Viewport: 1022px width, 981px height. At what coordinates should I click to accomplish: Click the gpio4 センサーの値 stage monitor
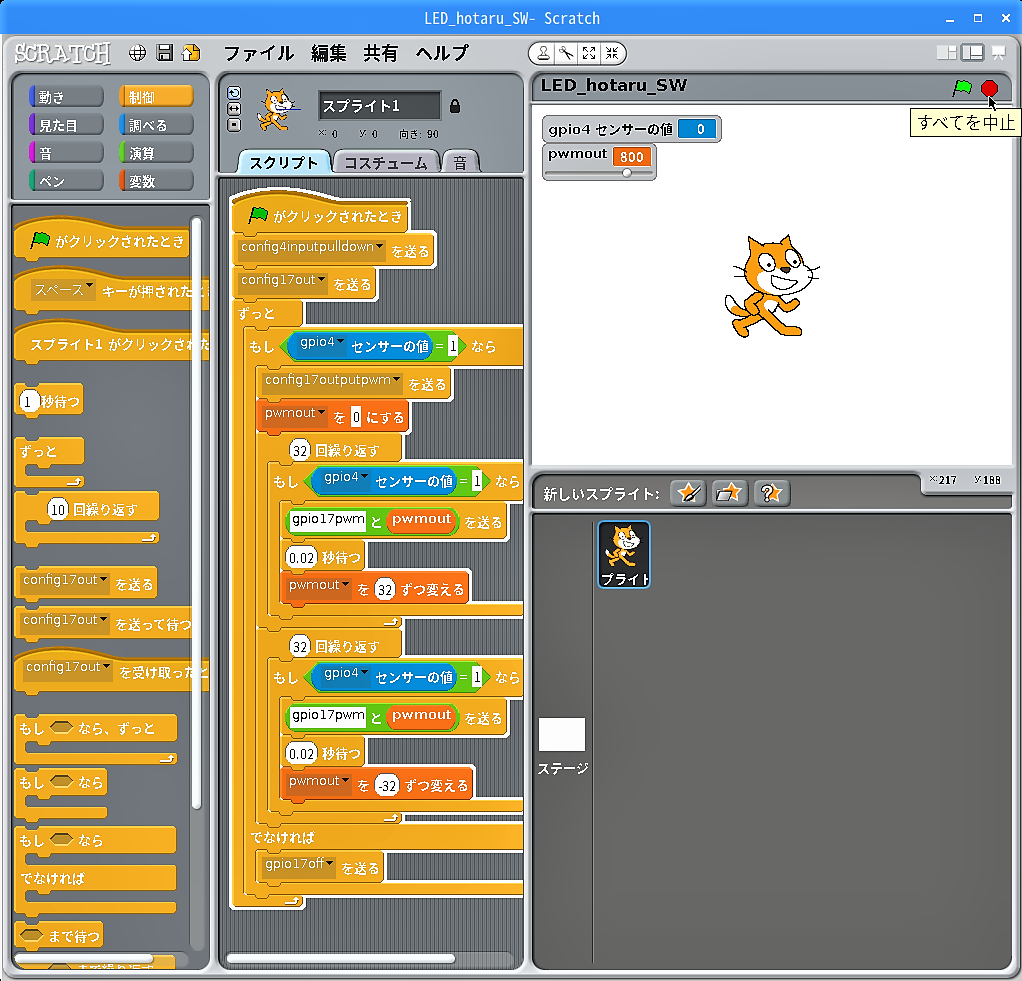point(631,129)
